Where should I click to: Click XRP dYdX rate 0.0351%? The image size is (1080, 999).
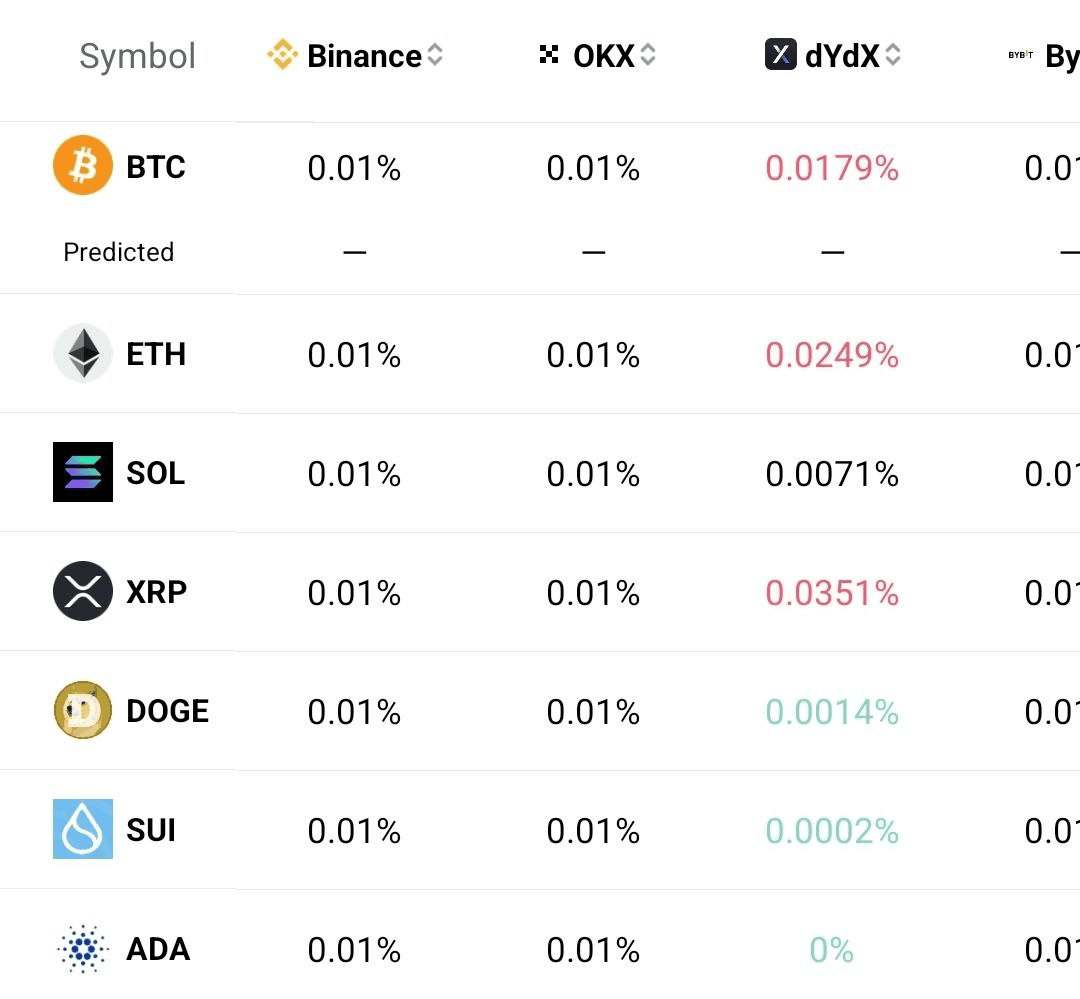tap(832, 593)
